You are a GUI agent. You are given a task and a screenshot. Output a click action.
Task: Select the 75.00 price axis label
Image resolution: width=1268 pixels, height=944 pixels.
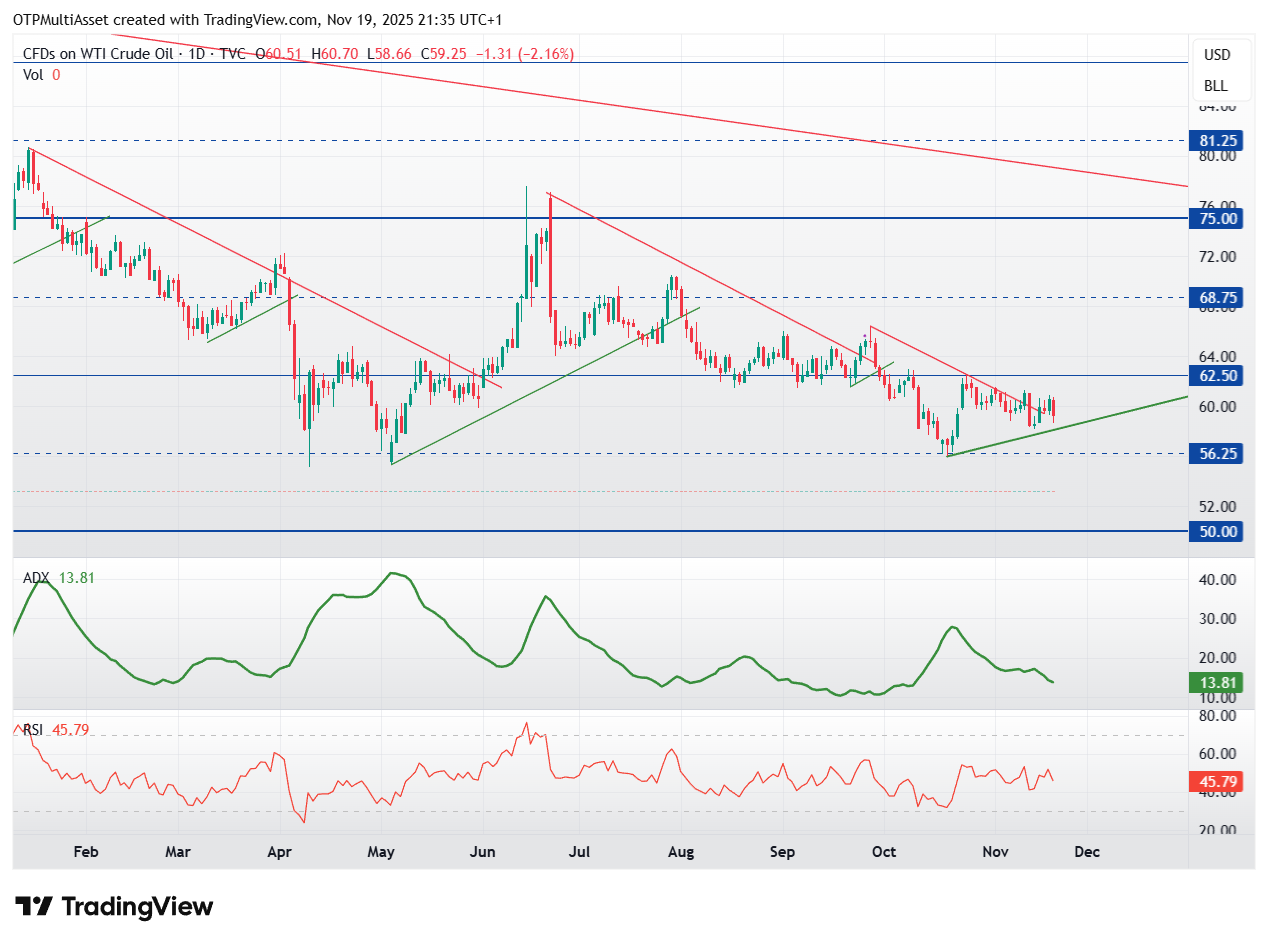[x=1215, y=218]
